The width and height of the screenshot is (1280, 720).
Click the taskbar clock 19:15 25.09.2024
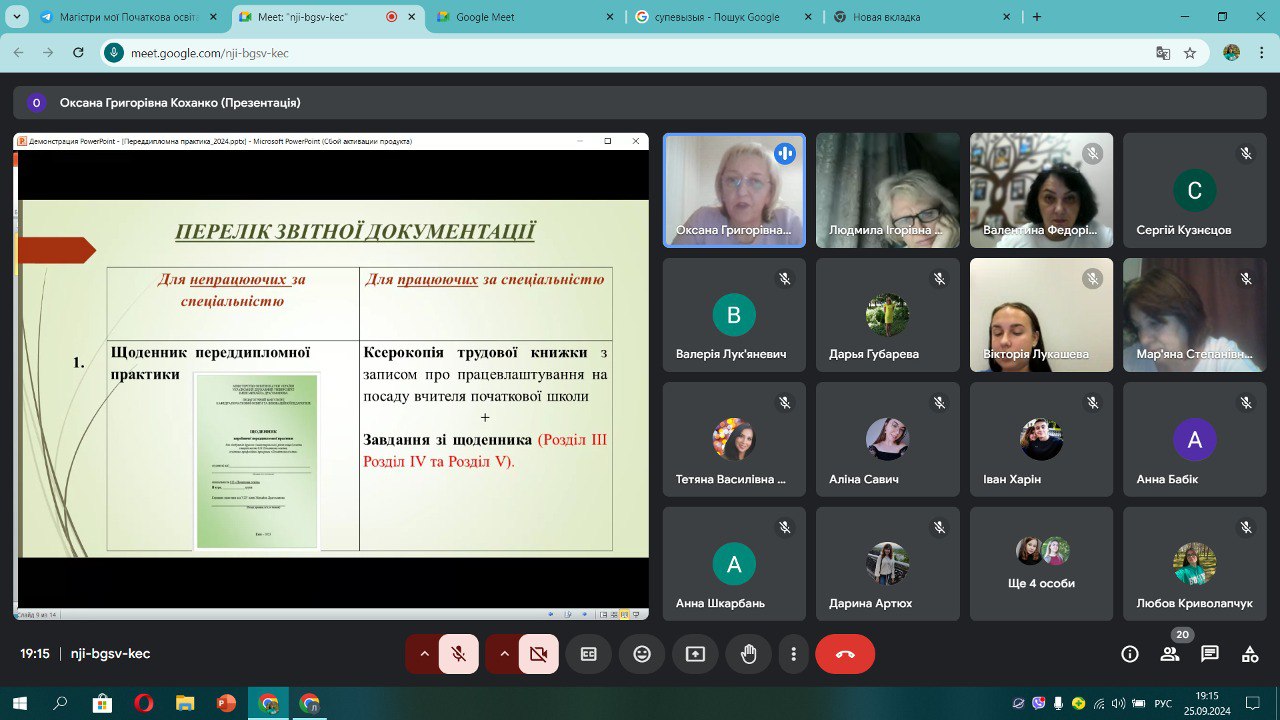(x=1207, y=703)
